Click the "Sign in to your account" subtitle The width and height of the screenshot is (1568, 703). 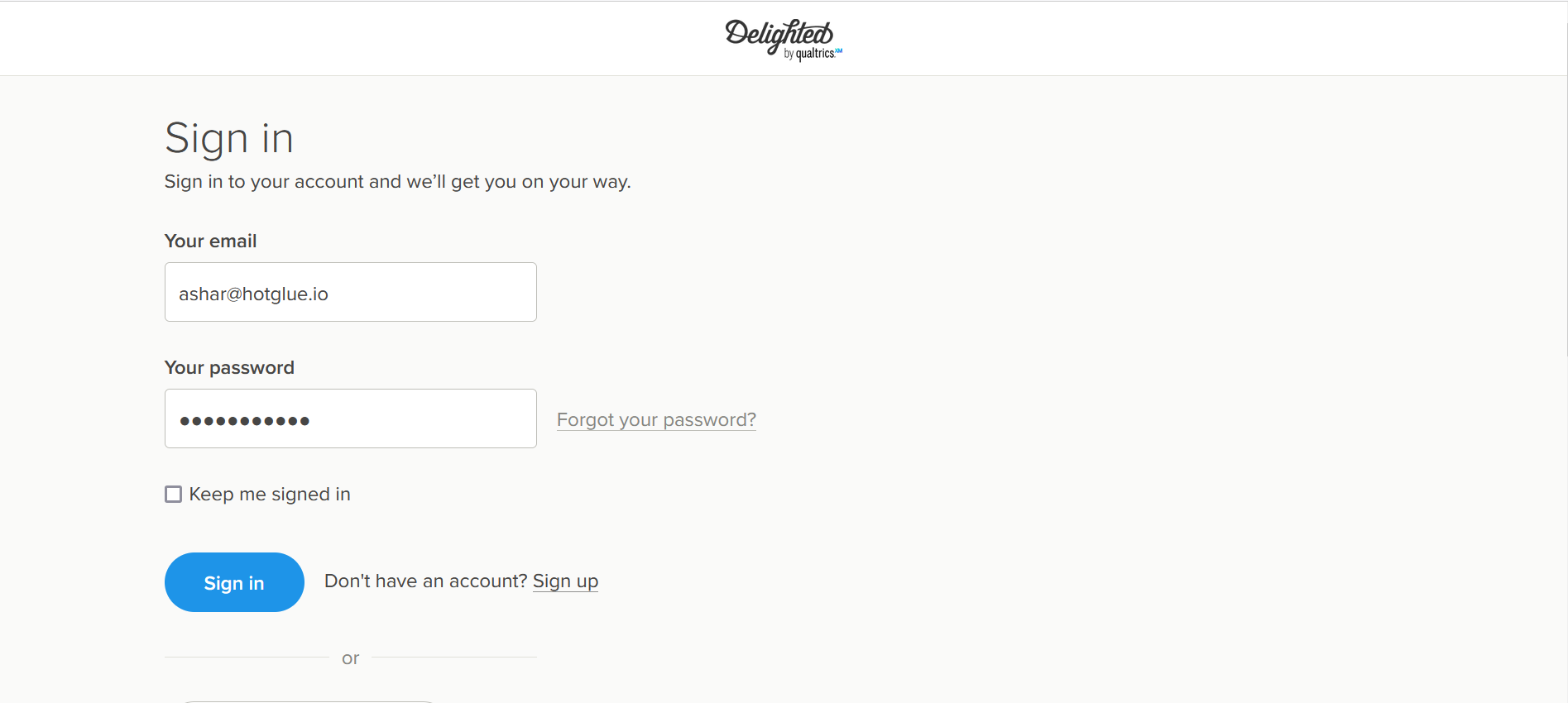tap(397, 182)
